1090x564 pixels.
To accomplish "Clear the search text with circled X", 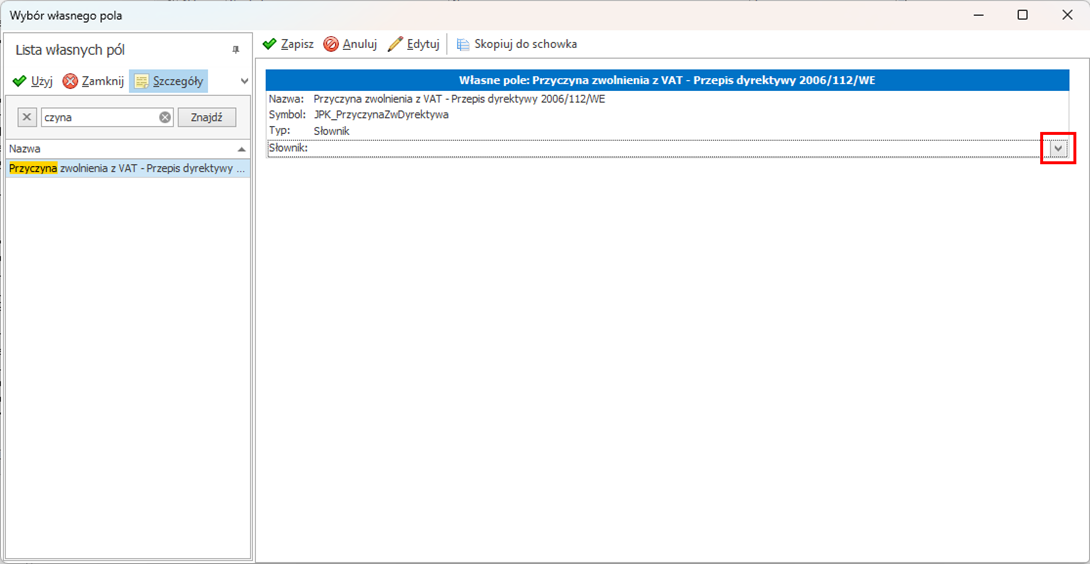I will [165, 117].
